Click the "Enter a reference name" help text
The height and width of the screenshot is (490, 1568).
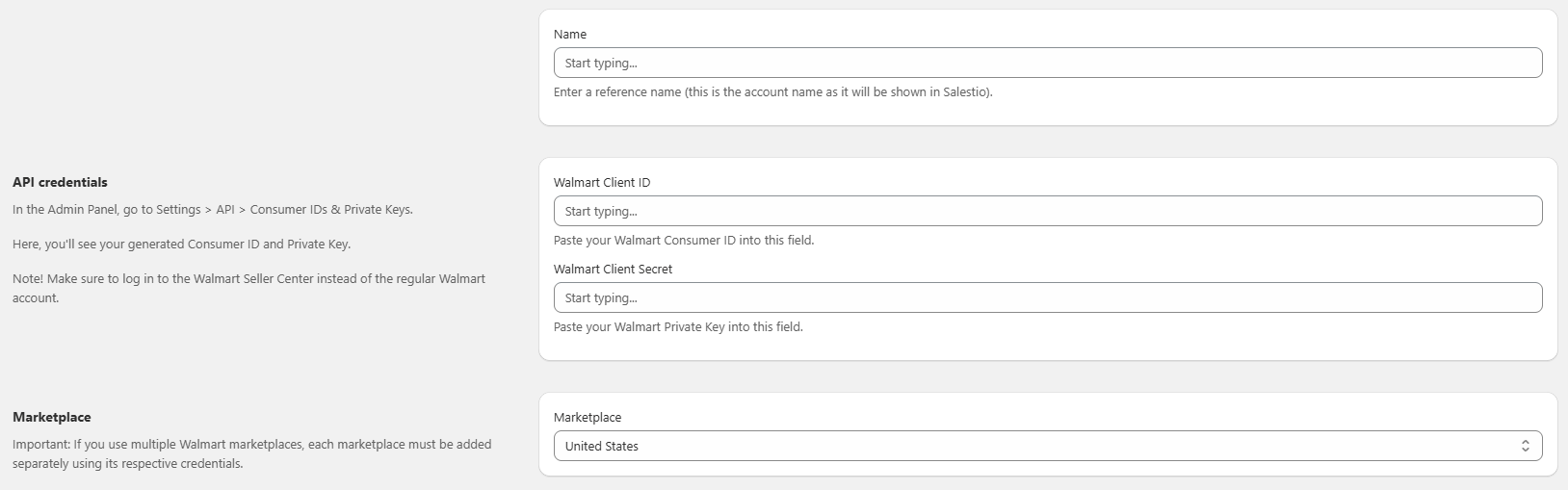pos(772,92)
